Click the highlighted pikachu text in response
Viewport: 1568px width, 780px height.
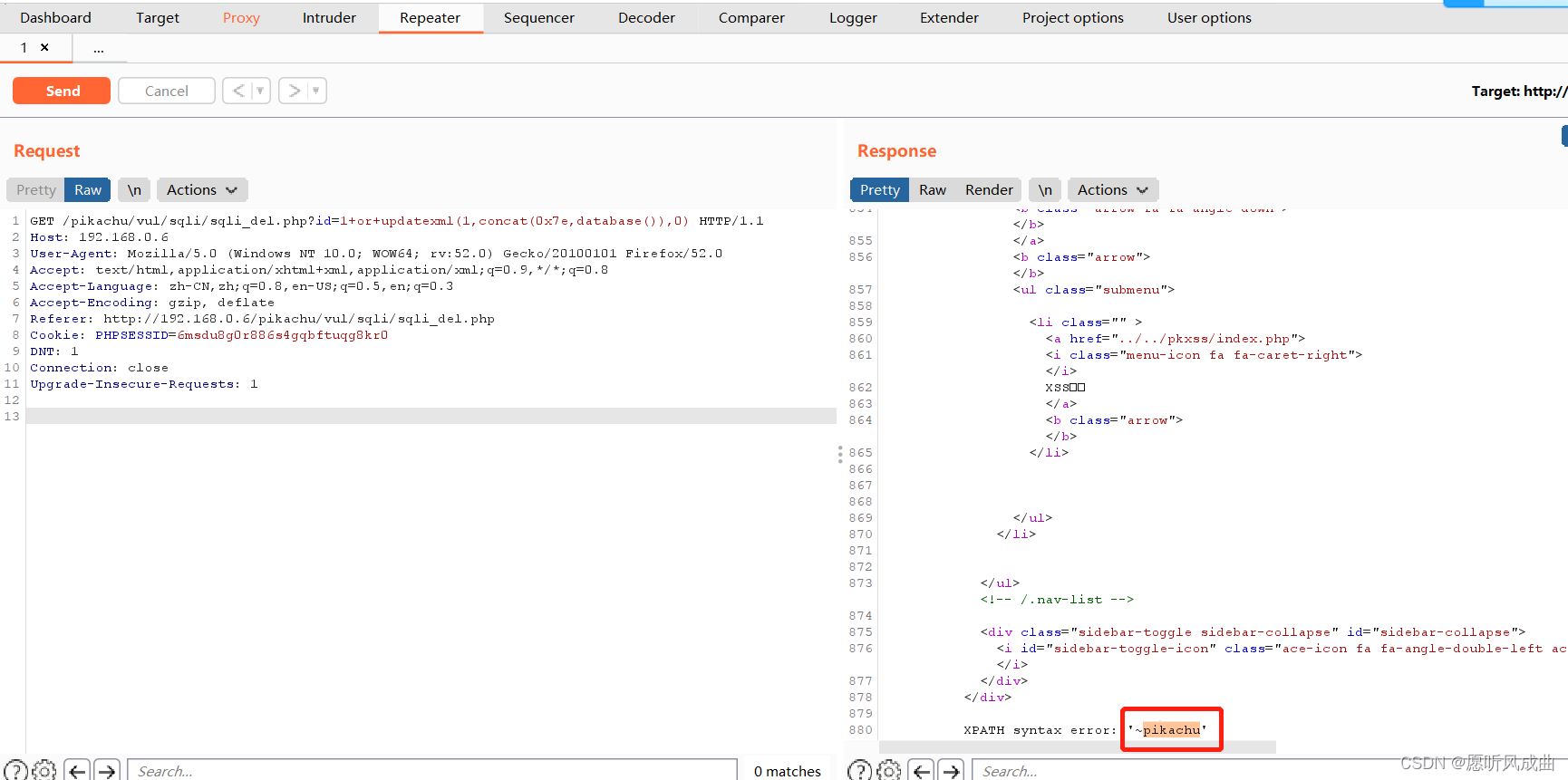click(1171, 729)
